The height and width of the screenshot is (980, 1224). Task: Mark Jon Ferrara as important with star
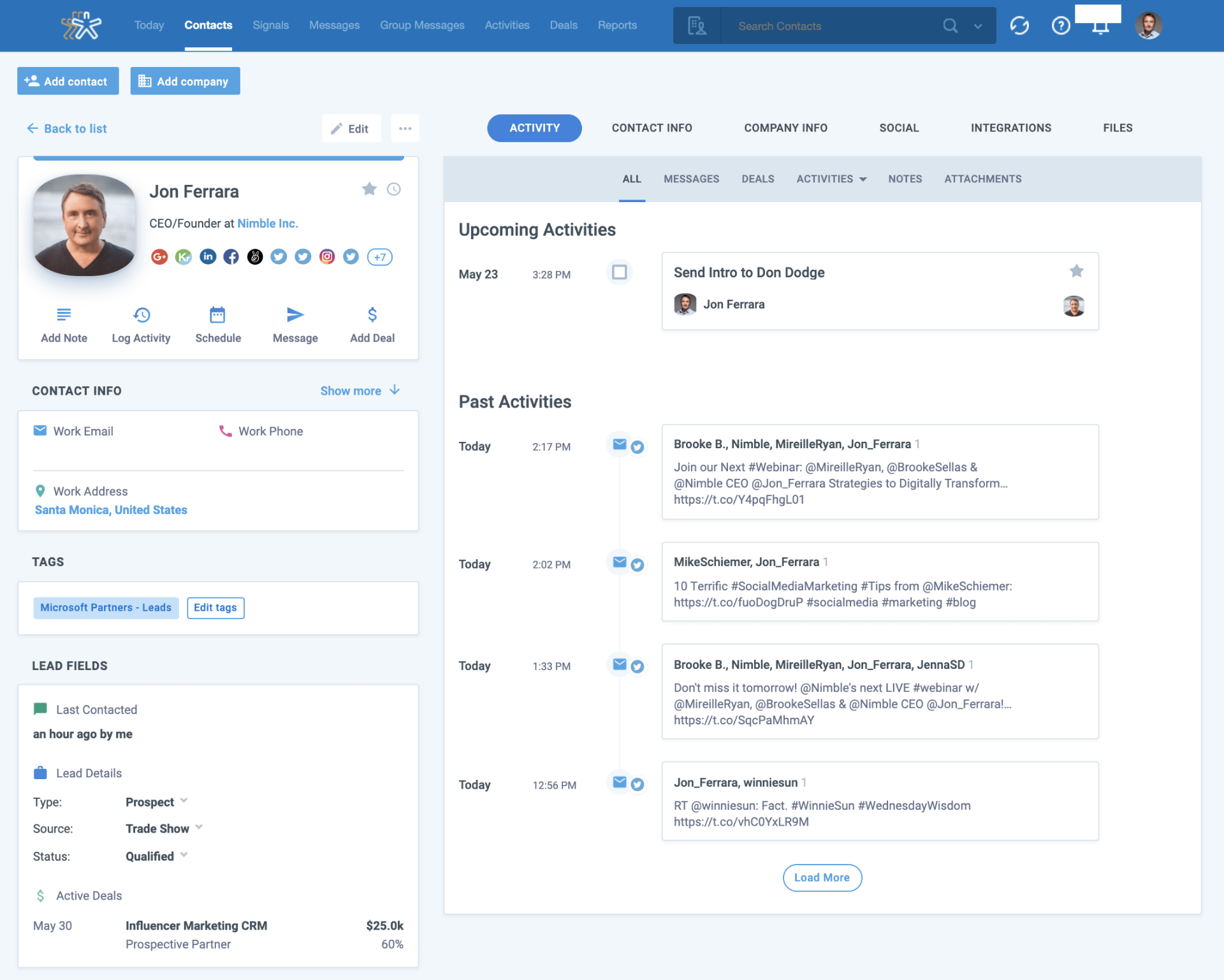(369, 189)
